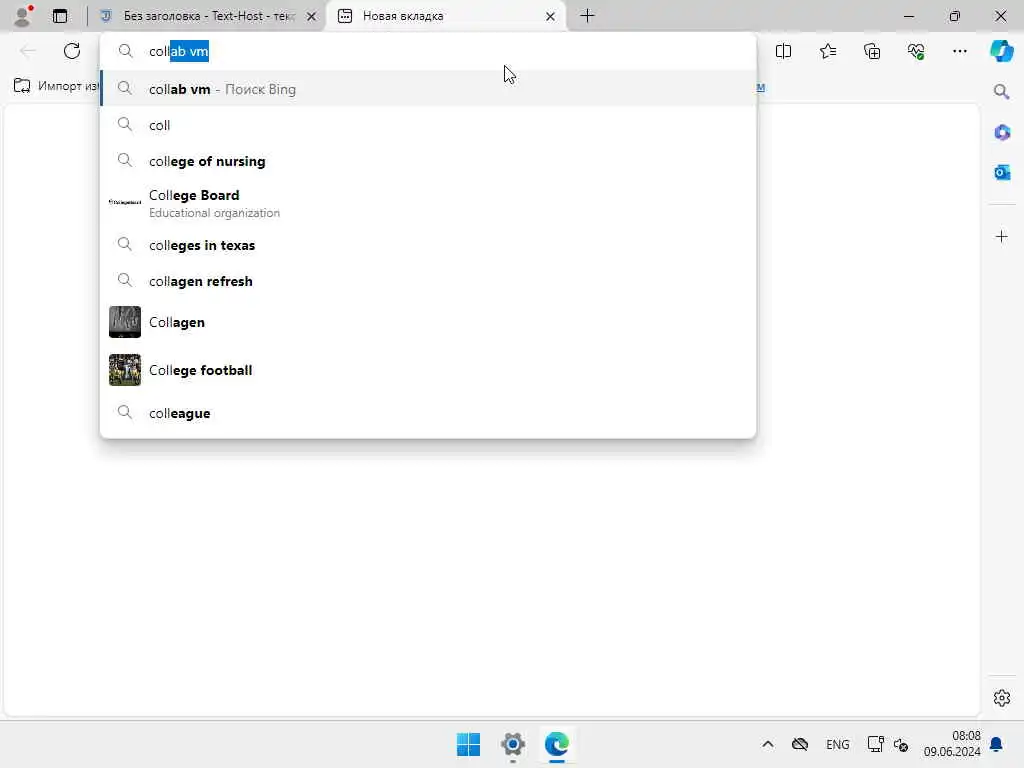
Task: Select the 'coll' suggestion
Action: pyautogui.click(x=428, y=125)
